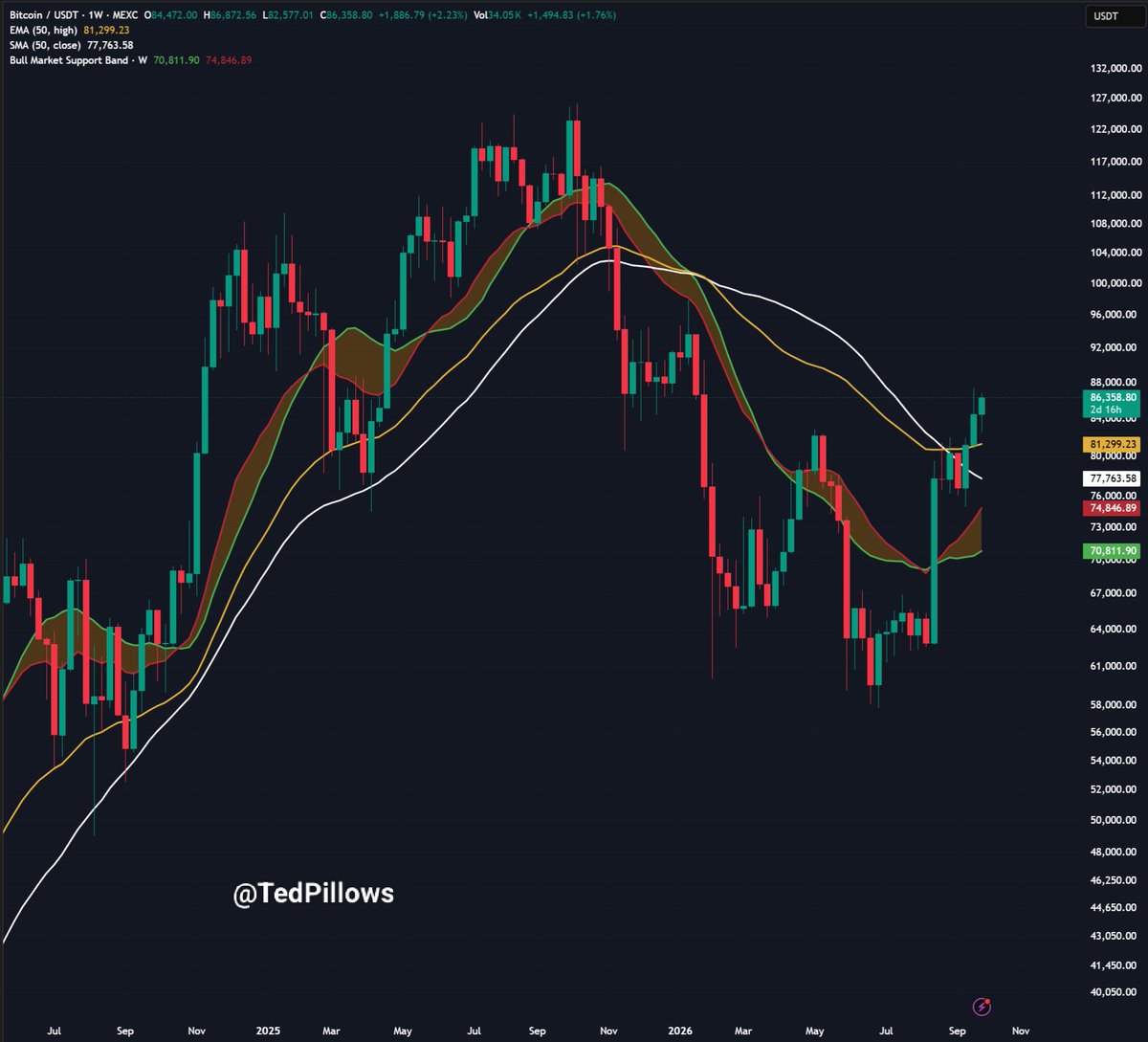This screenshot has width=1148, height=1042.
Task: Select the Bull Market Support Band · W legend
Action: click(x=77, y=60)
